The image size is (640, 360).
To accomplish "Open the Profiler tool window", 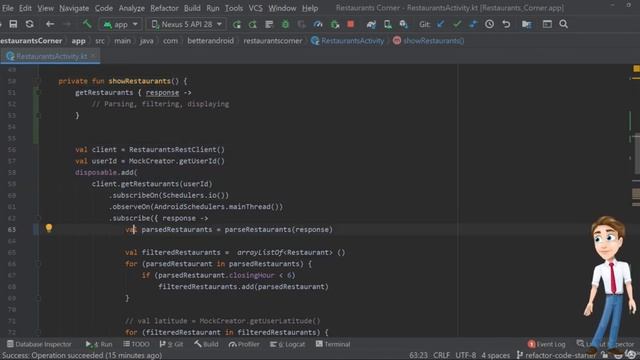I will (x=244, y=344).
